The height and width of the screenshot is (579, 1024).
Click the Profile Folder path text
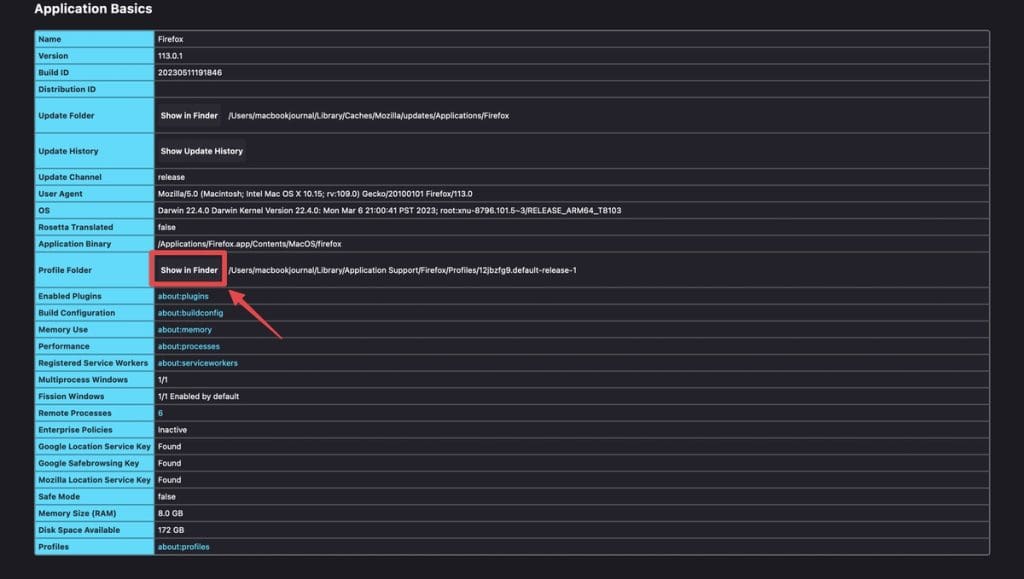402,270
